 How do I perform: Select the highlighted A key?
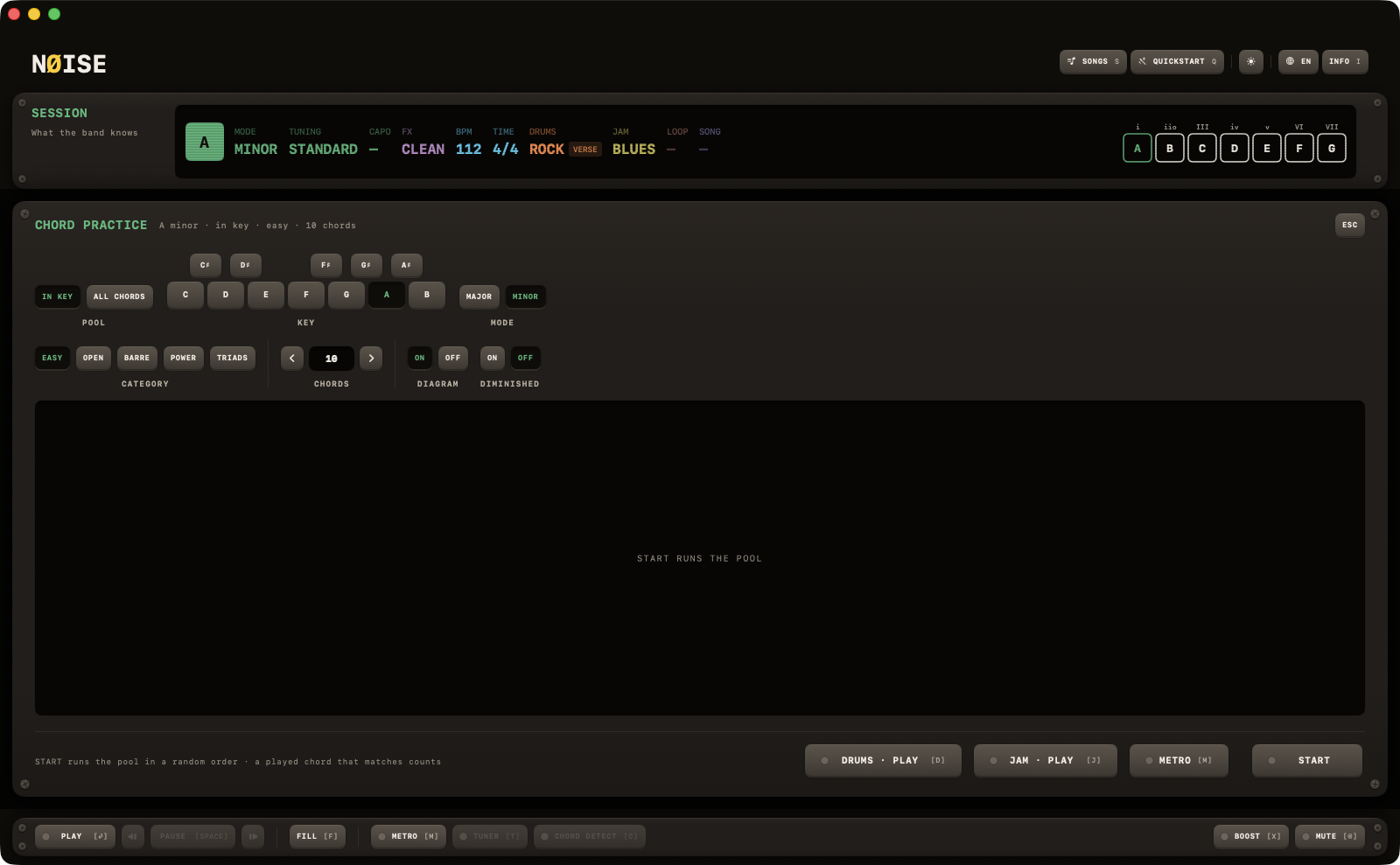tap(387, 295)
